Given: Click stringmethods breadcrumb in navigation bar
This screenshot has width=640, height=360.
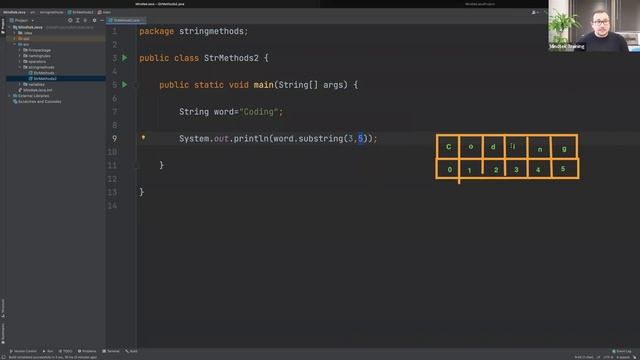Looking at the screenshot, I should coord(51,12).
